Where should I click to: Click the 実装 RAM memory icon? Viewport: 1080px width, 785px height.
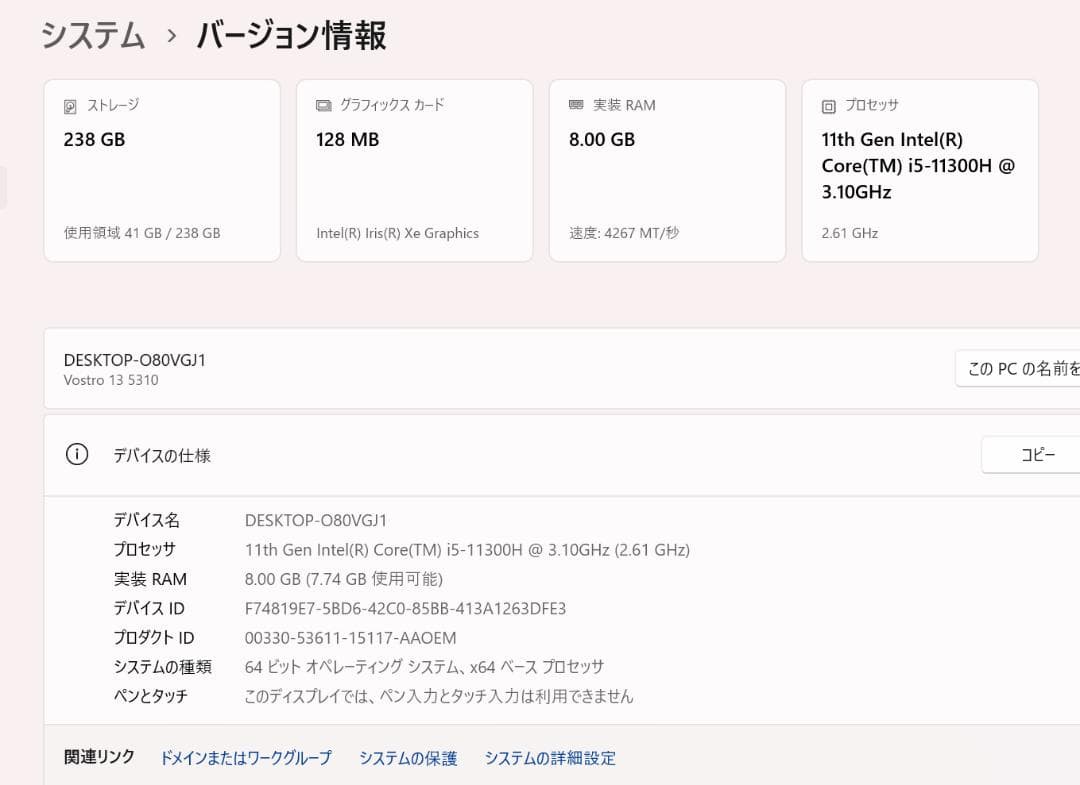575,104
